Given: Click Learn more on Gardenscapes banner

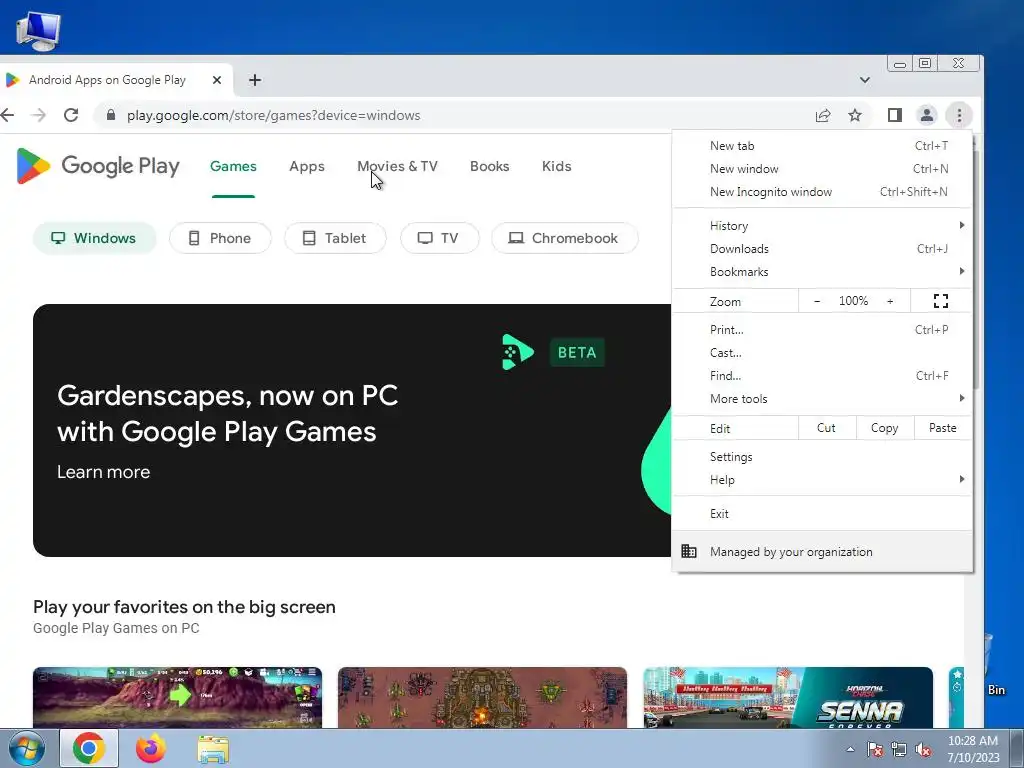Looking at the screenshot, I should click(x=103, y=472).
